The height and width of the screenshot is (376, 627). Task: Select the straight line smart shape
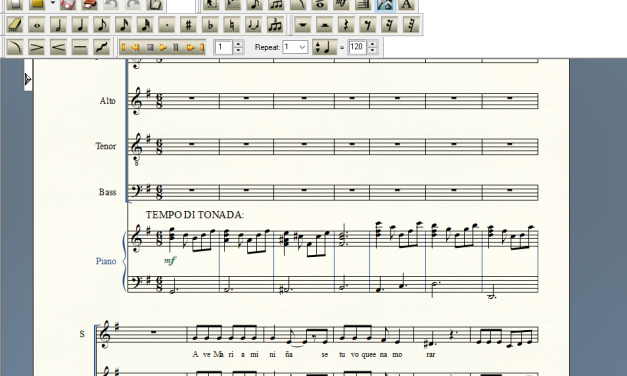80,47
